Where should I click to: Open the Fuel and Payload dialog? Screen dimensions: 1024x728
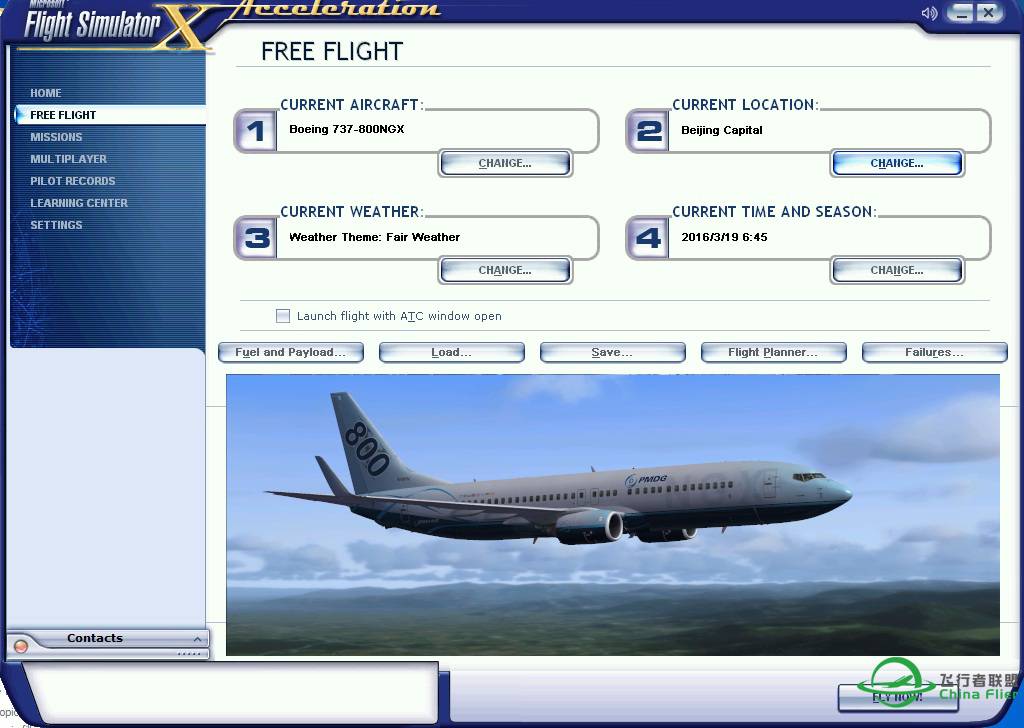[290, 352]
